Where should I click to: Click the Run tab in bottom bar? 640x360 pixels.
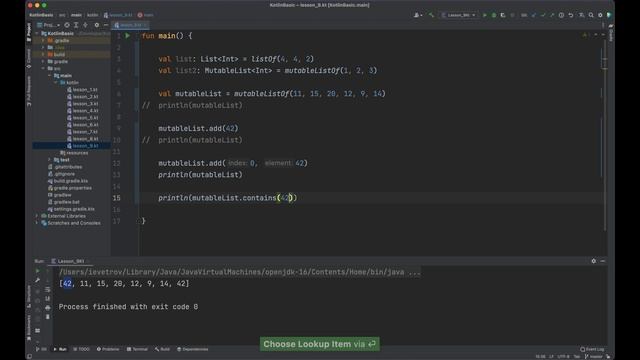[60, 349]
